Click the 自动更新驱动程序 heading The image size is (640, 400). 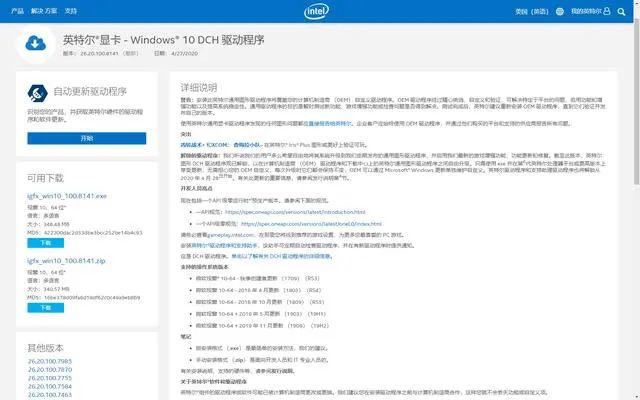click(90, 91)
